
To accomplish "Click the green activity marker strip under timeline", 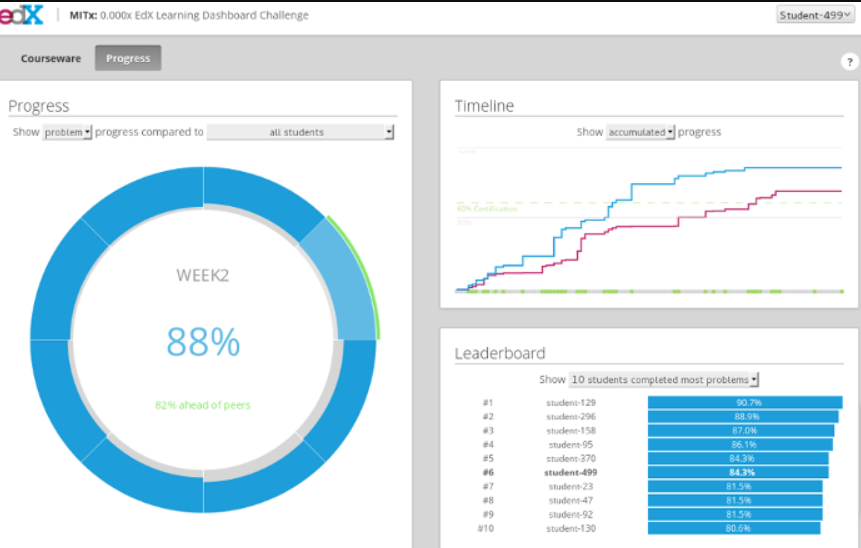I will tap(649, 292).
